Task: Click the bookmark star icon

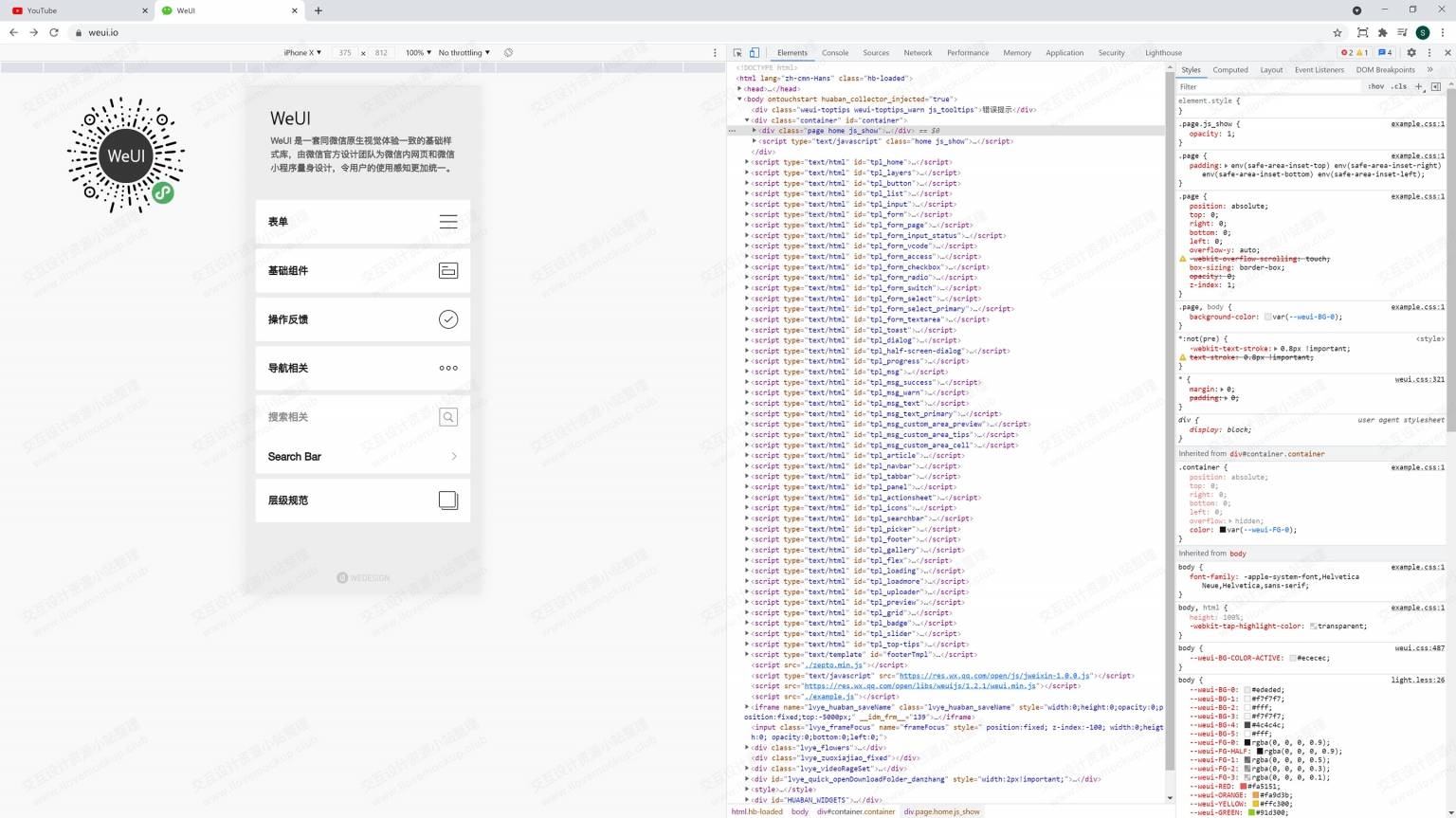Action: pyautogui.click(x=1338, y=32)
